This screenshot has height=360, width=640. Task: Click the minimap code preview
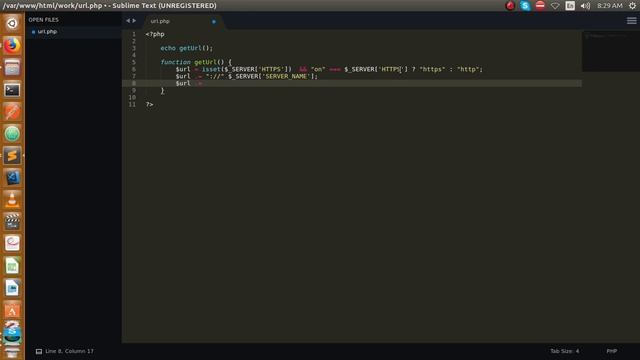pos(611,51)
